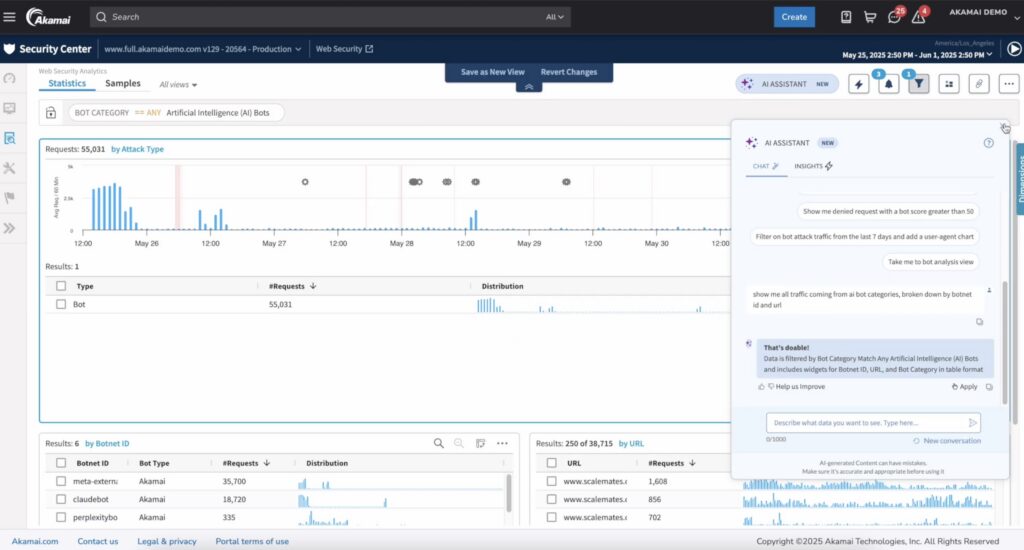1024x550 pixels.
Task: Select the CHAT tab in AI Assistant
Action: [765, 167]
